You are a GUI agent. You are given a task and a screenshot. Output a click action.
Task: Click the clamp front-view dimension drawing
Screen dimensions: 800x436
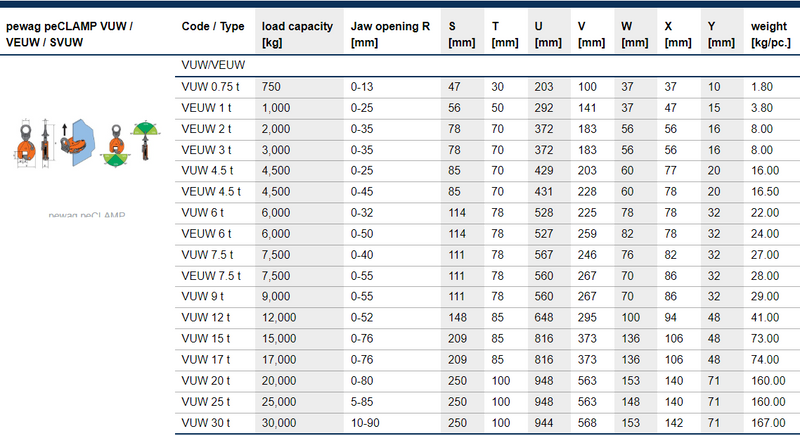pyautogui.click(x=25, y=140)
